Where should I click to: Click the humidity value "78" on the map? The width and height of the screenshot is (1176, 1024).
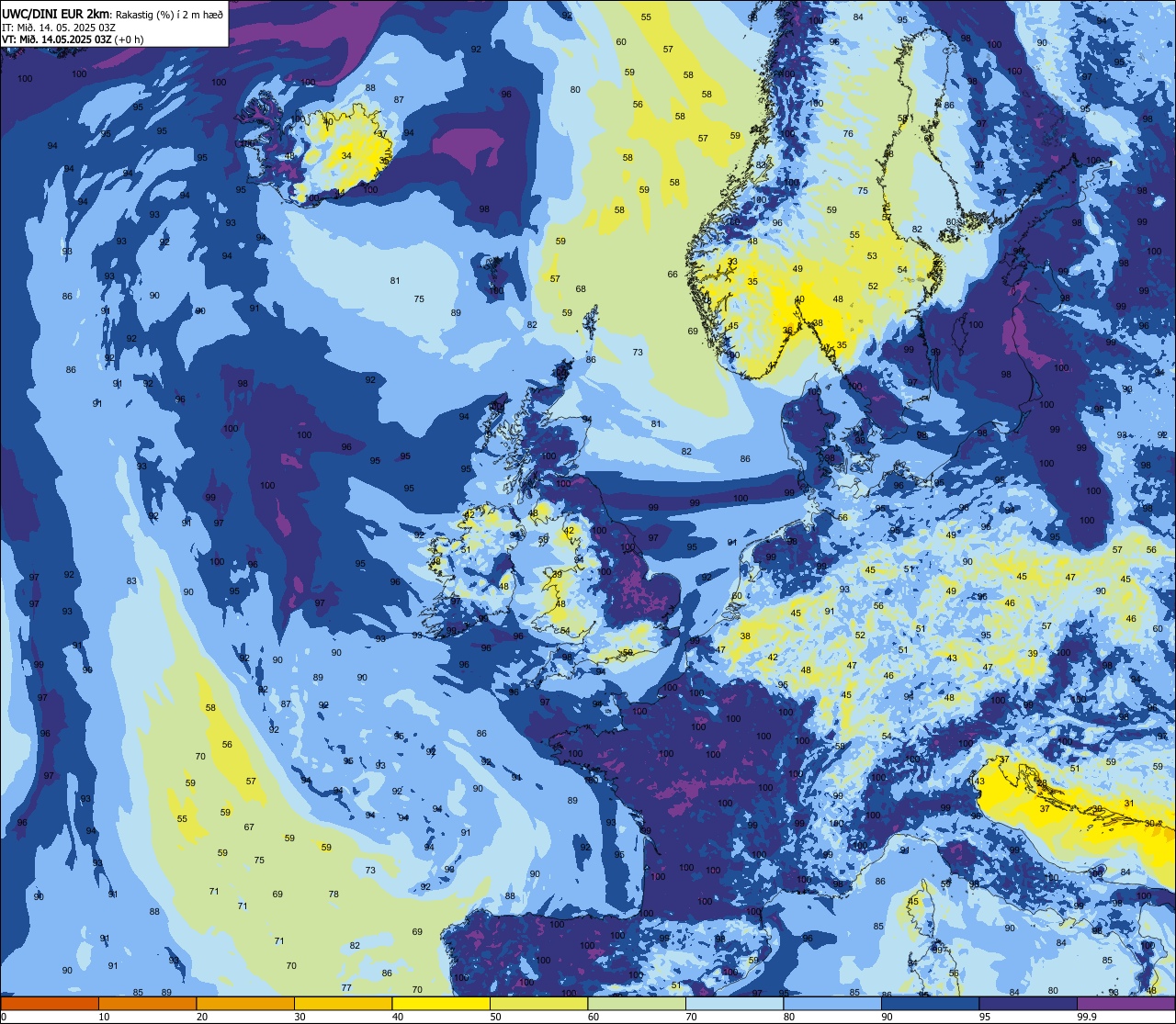coord(334,894)
